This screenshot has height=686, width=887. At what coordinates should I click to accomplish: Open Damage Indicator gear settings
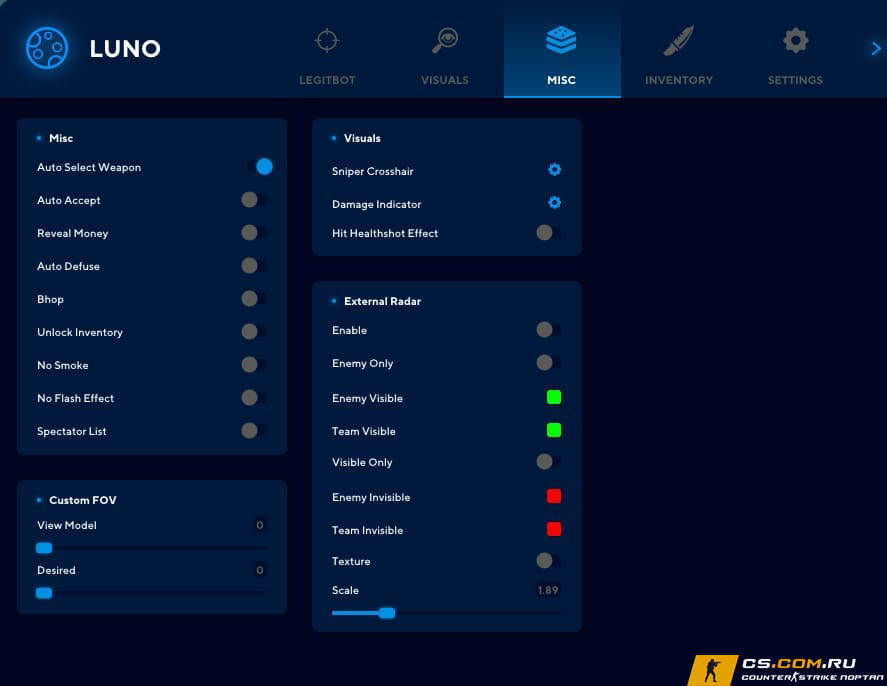click(554, 203)
